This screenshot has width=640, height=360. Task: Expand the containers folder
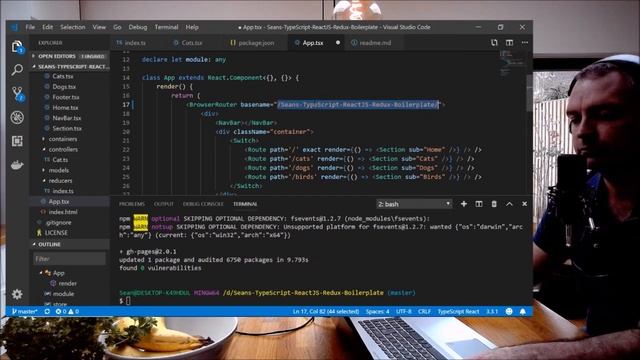62,139
